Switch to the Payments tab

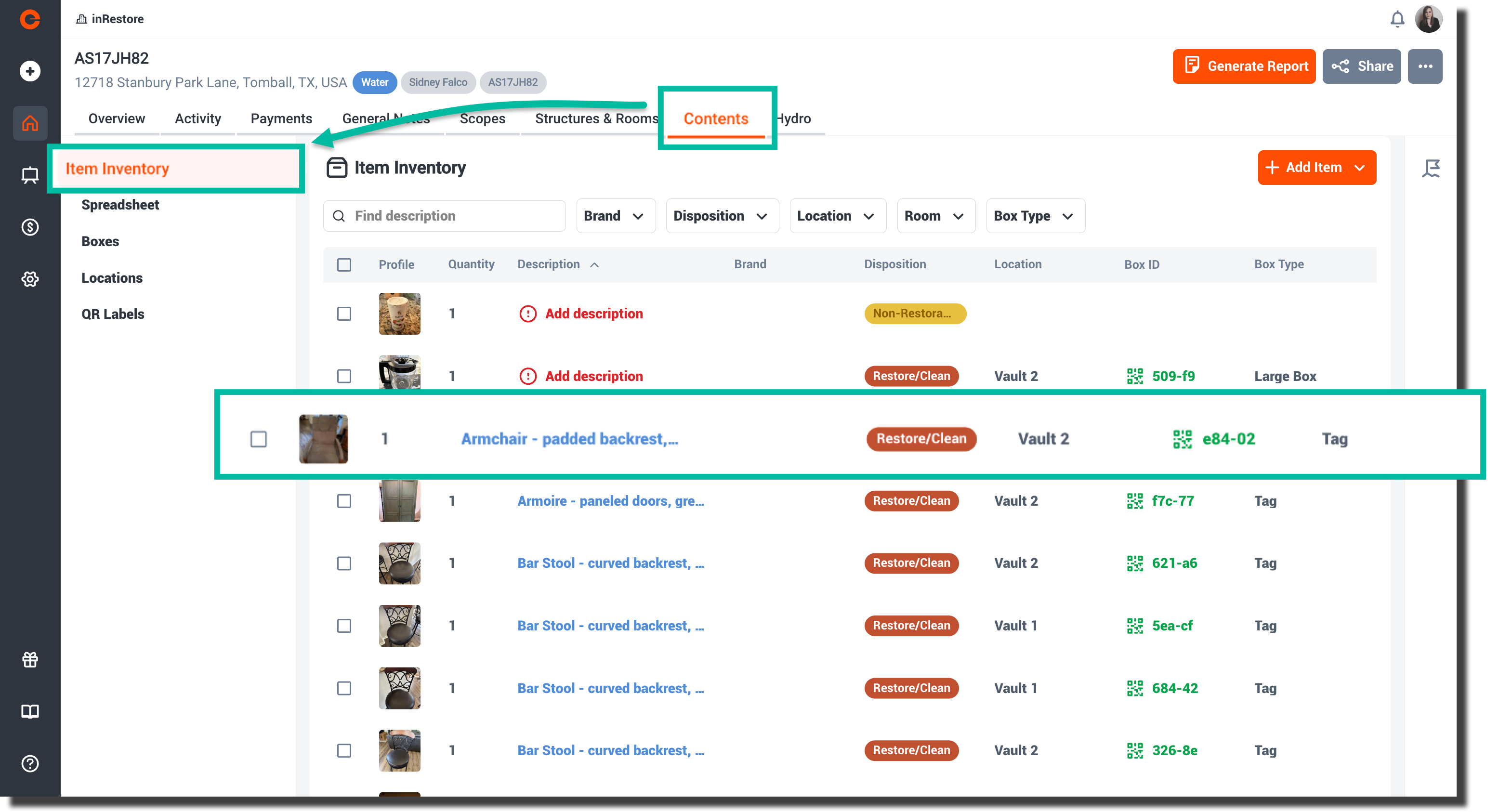(281, 118)
